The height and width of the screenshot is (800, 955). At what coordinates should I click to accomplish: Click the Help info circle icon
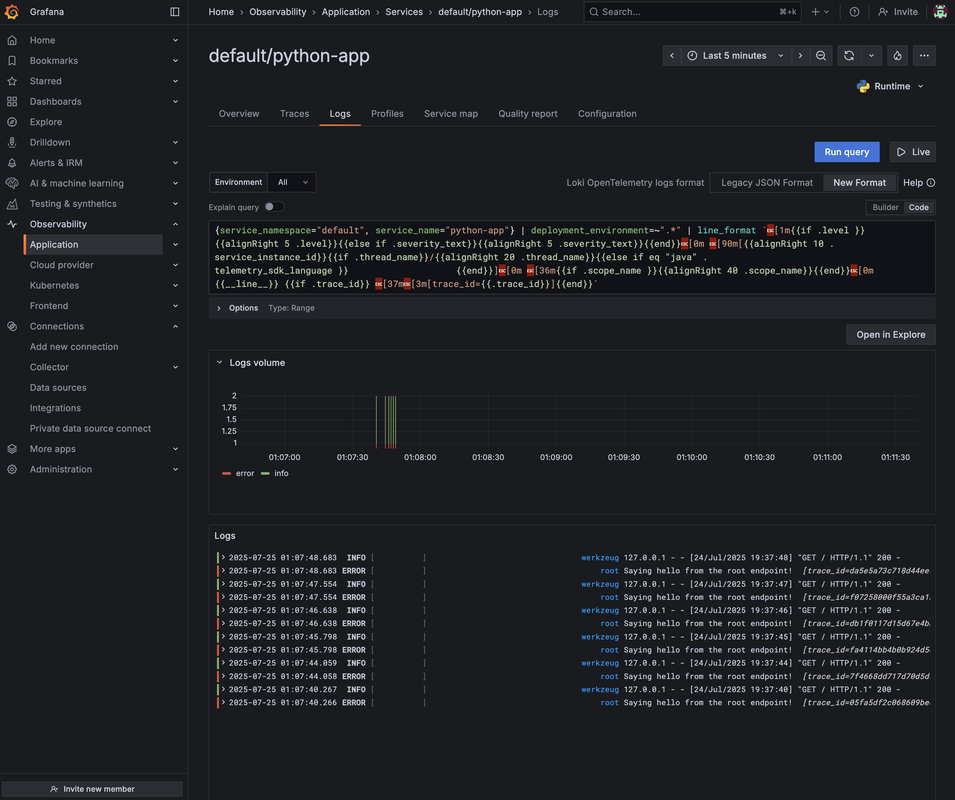(x=931, y=183)
